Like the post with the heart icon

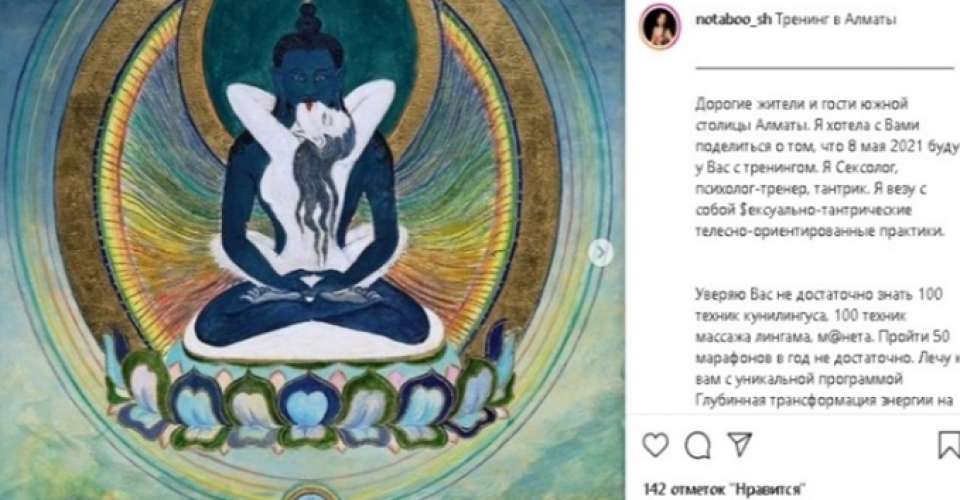(x=655, y=444)
